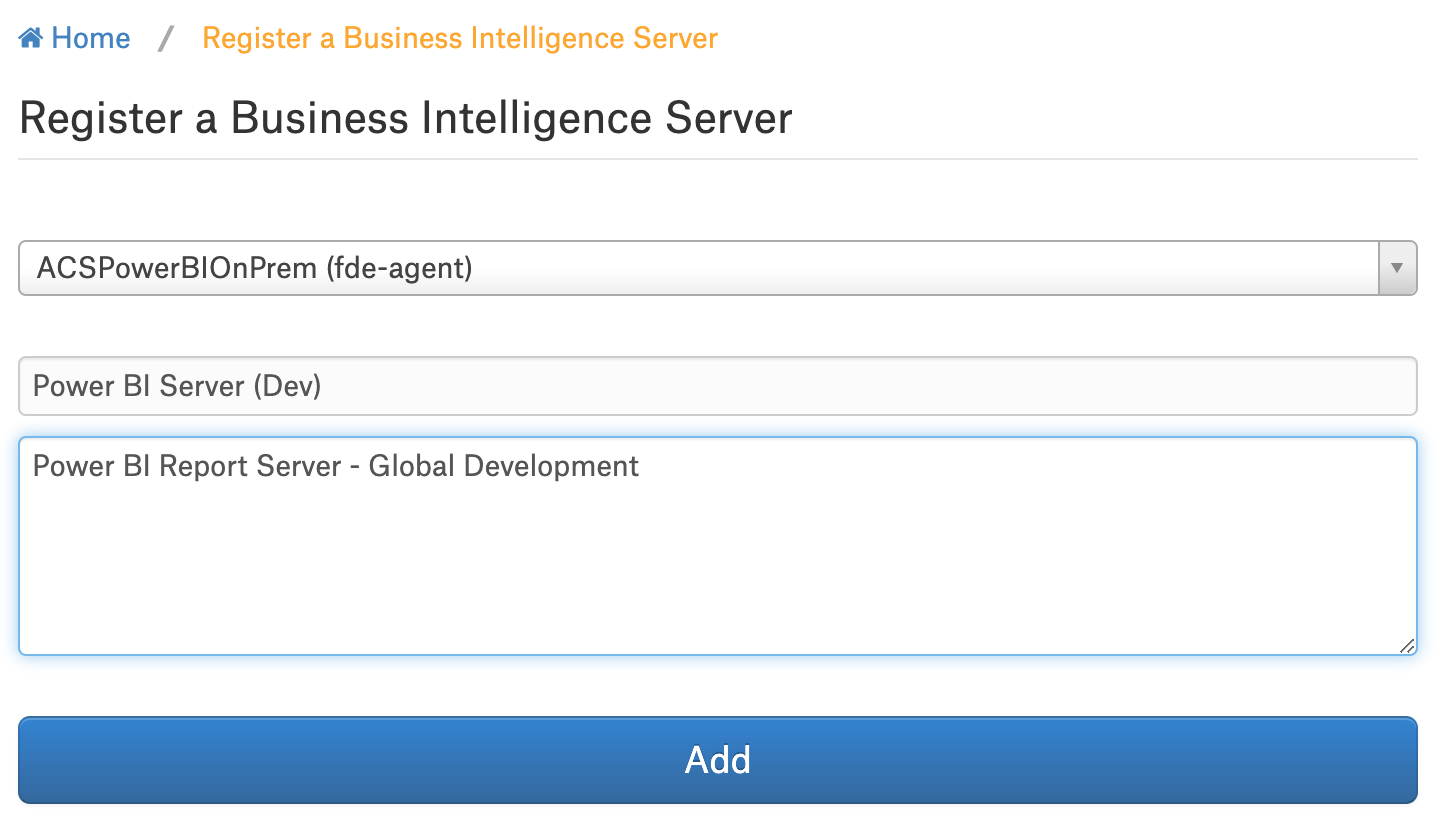Click the blue Add button
Image resolution: width=1450 pixels, height=830 pixels.
718,760
